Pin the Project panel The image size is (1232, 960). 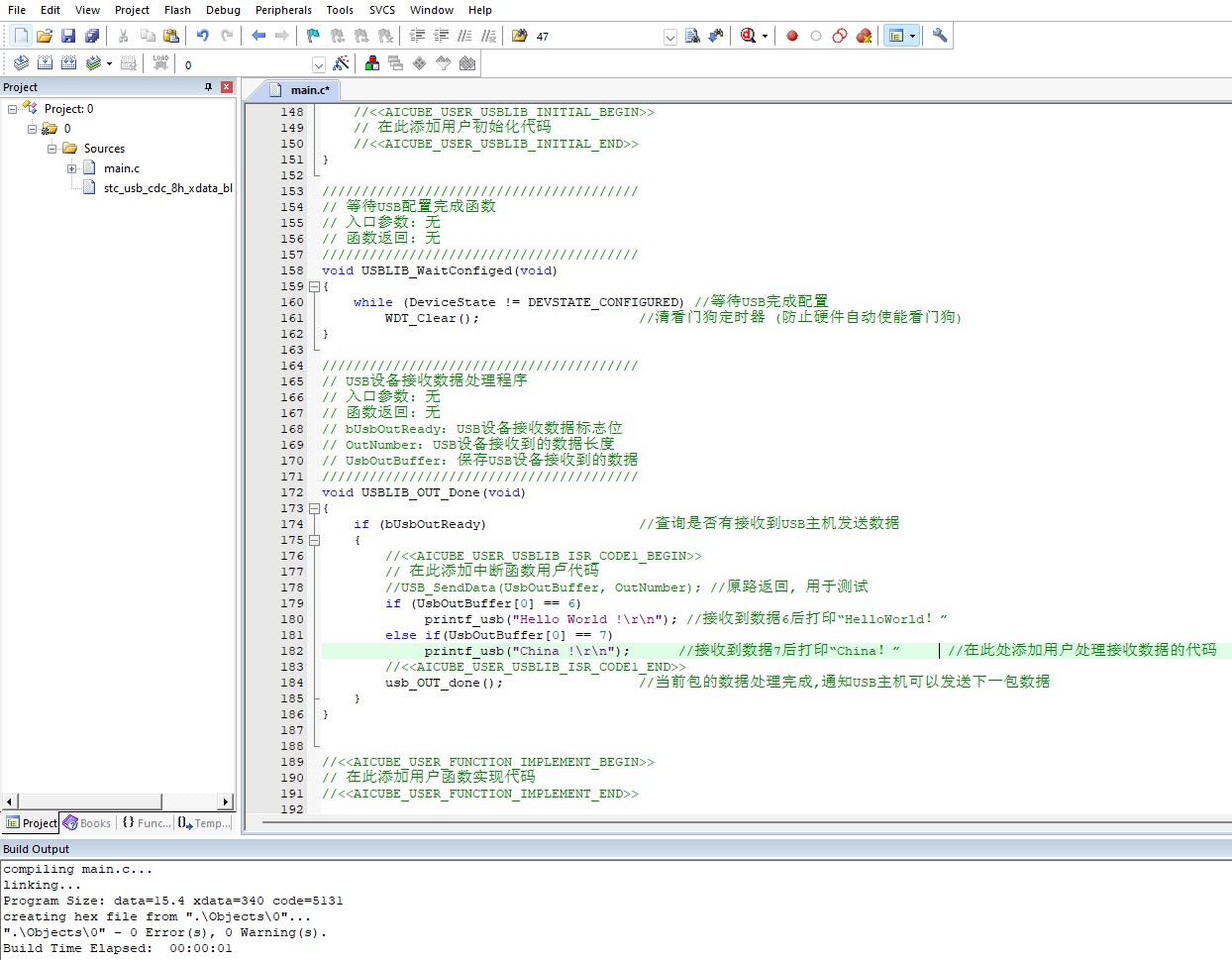[208, 87]
